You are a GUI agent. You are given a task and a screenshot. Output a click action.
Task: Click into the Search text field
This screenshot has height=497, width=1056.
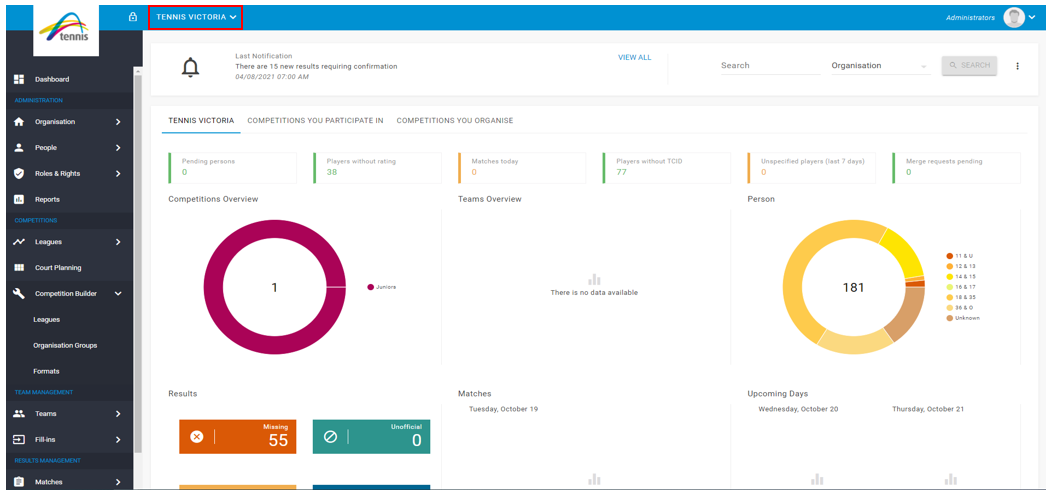pyautogui.click(x=770, y=66)
